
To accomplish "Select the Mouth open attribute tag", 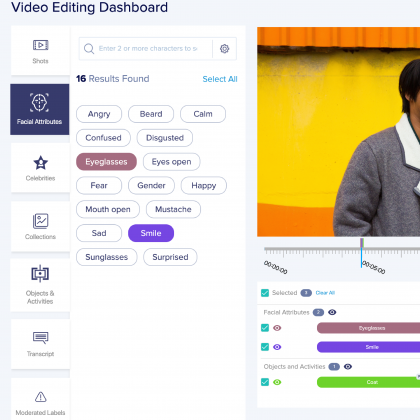I will coord(108,209).
